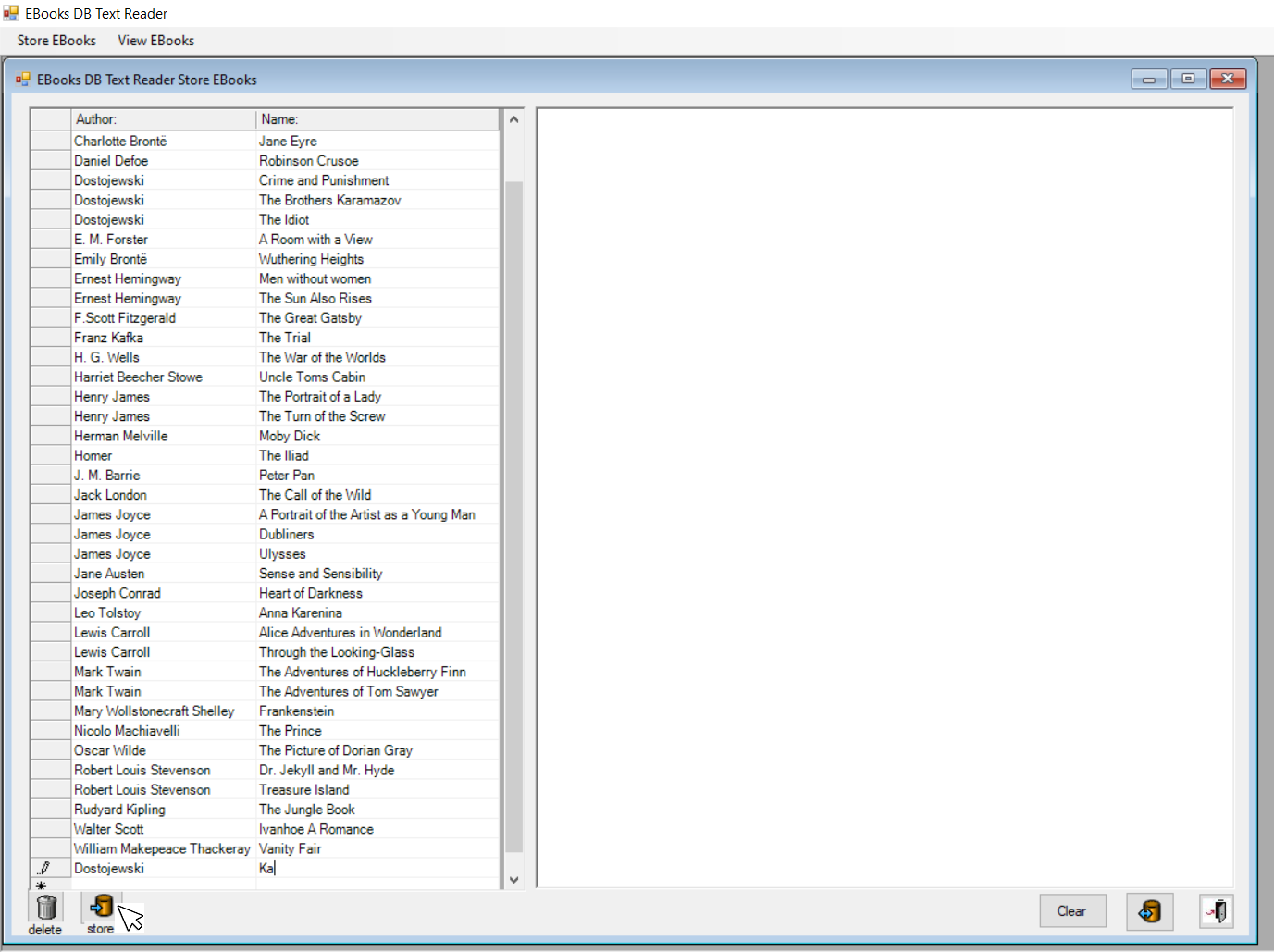Select the 'The Picture of Dorian Gray' cell
This screenshot has width=1274, height=952.
[x=377, y=750]
